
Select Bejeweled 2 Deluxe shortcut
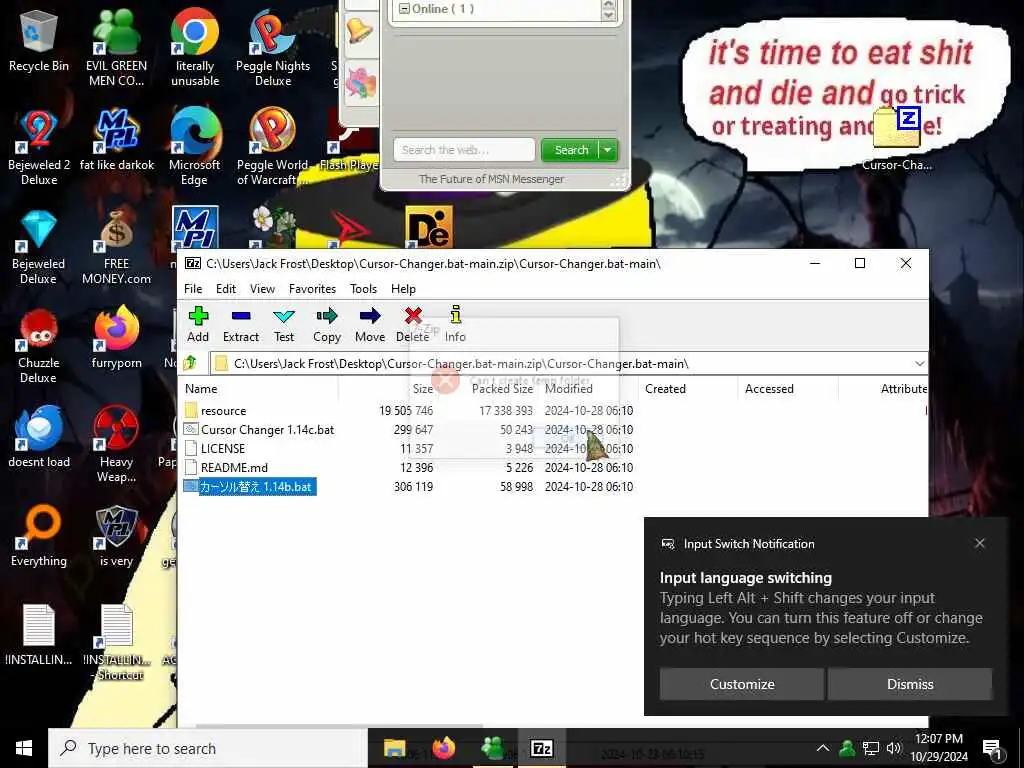[39, 148]
